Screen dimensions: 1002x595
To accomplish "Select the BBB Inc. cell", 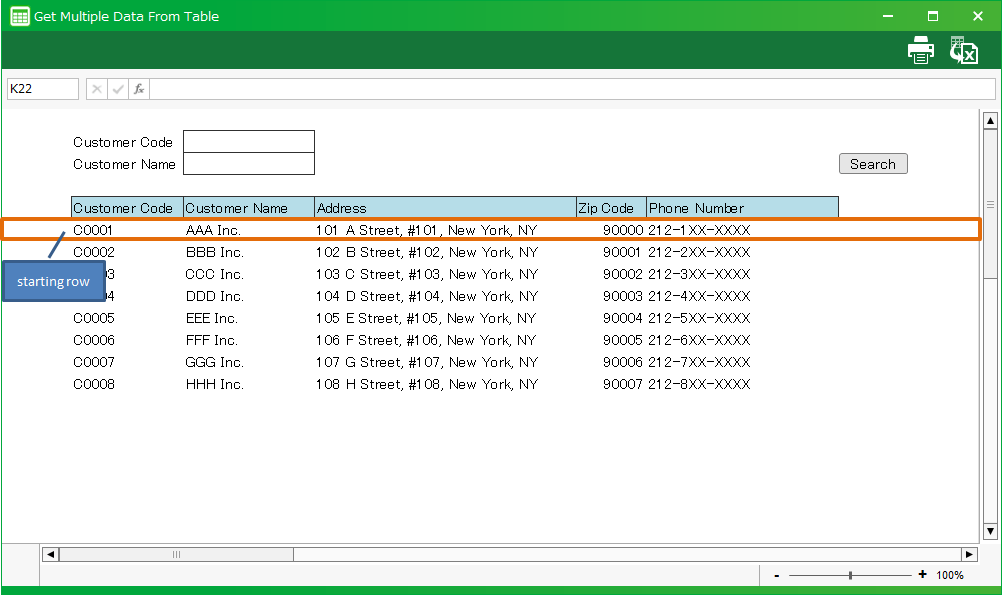I will pos(214,252).
